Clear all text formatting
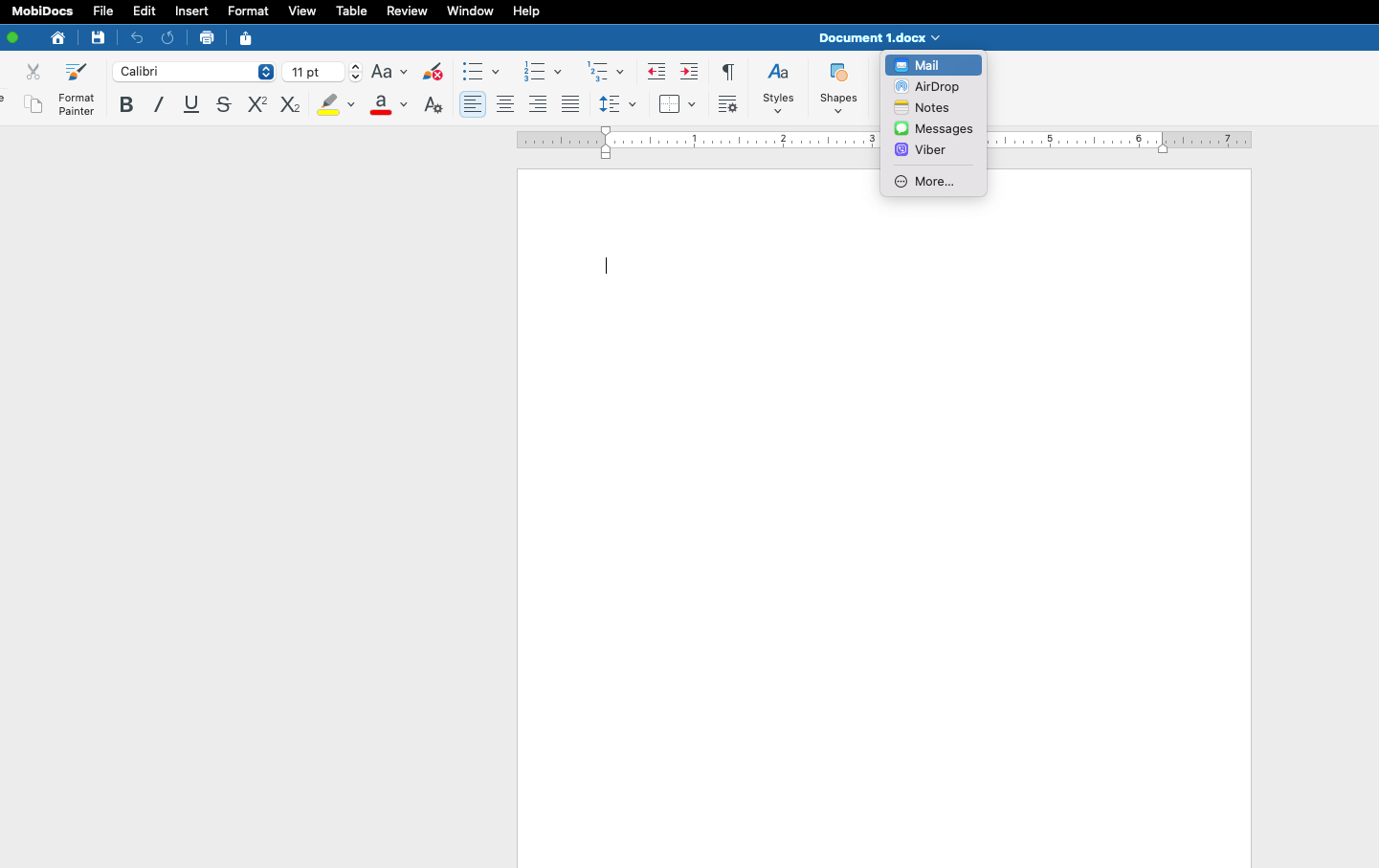 tap(433, 71)
